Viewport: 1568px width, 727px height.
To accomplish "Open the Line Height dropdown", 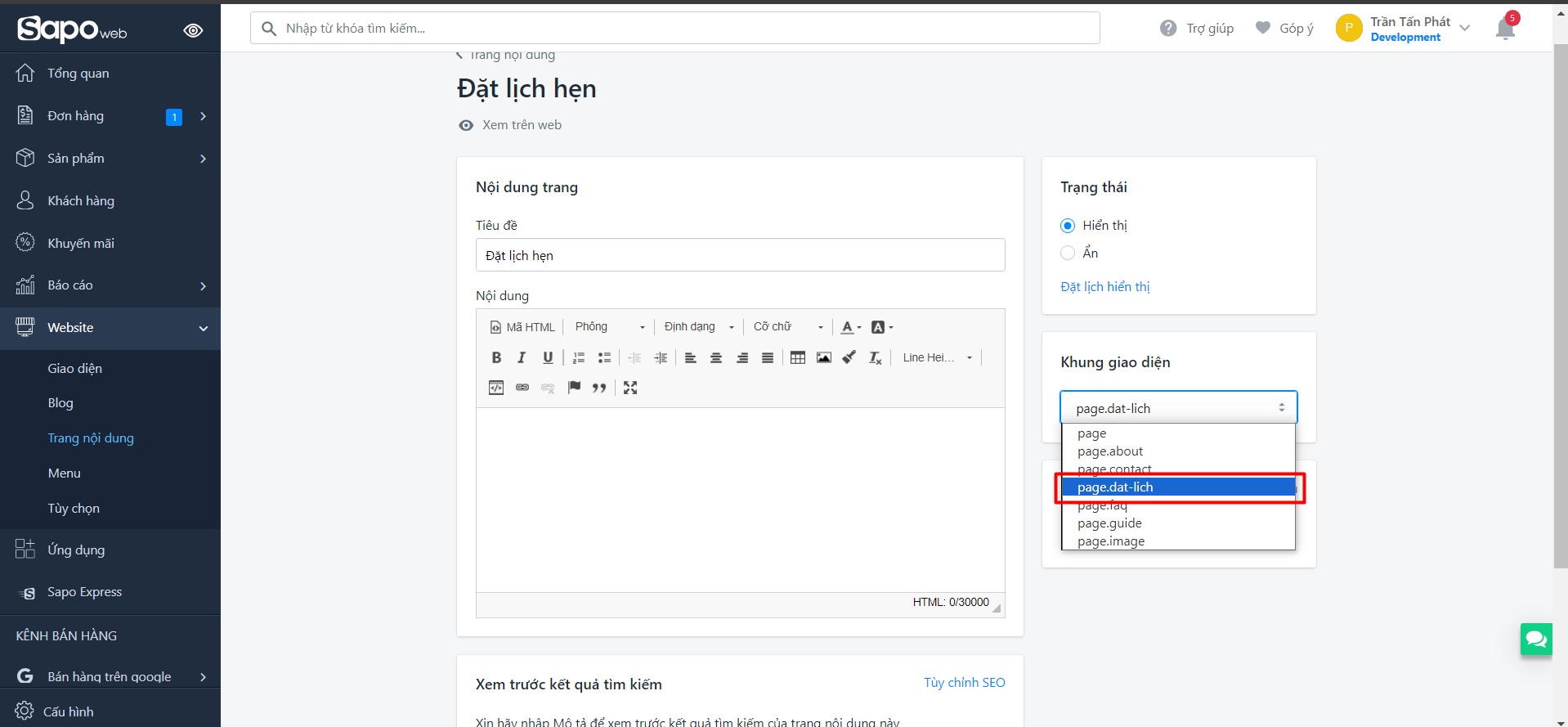I will point(937,357).
